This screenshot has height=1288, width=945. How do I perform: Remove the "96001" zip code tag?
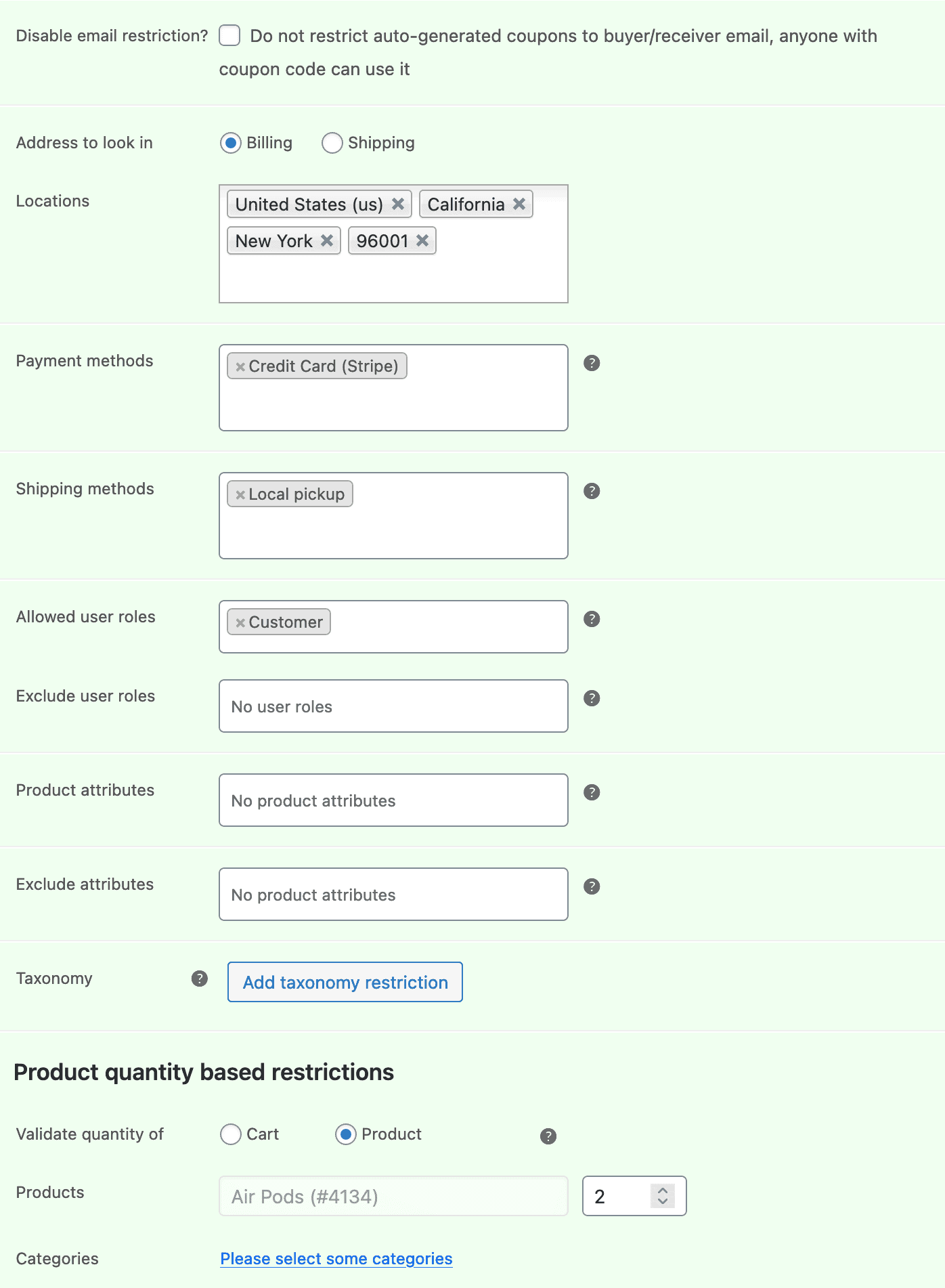point(423,240)
